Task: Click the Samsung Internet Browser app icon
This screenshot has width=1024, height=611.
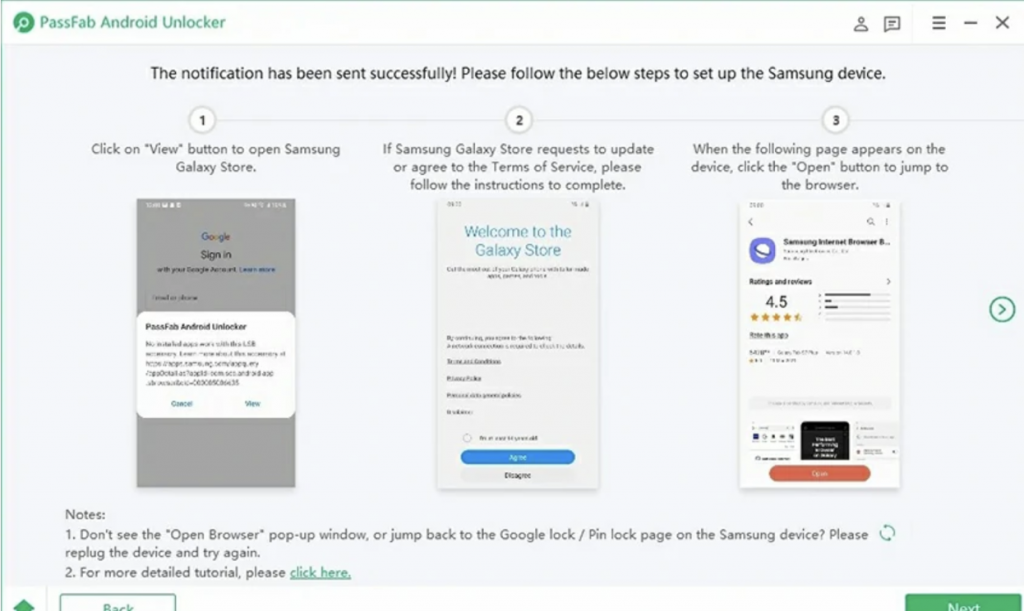Action: [763, 249]
